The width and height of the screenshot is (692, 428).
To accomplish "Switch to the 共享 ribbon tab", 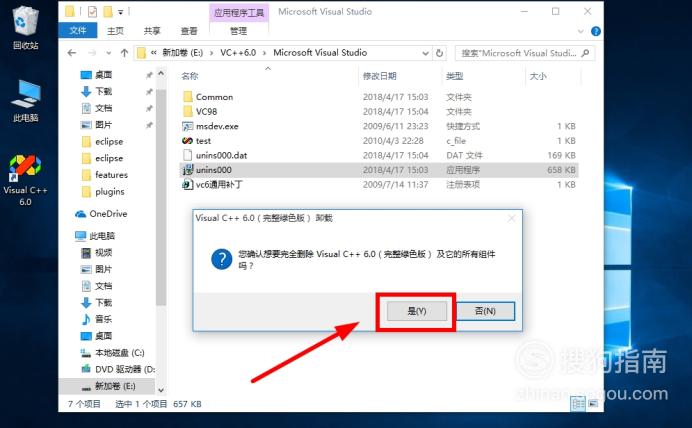I will click(152, 31).
